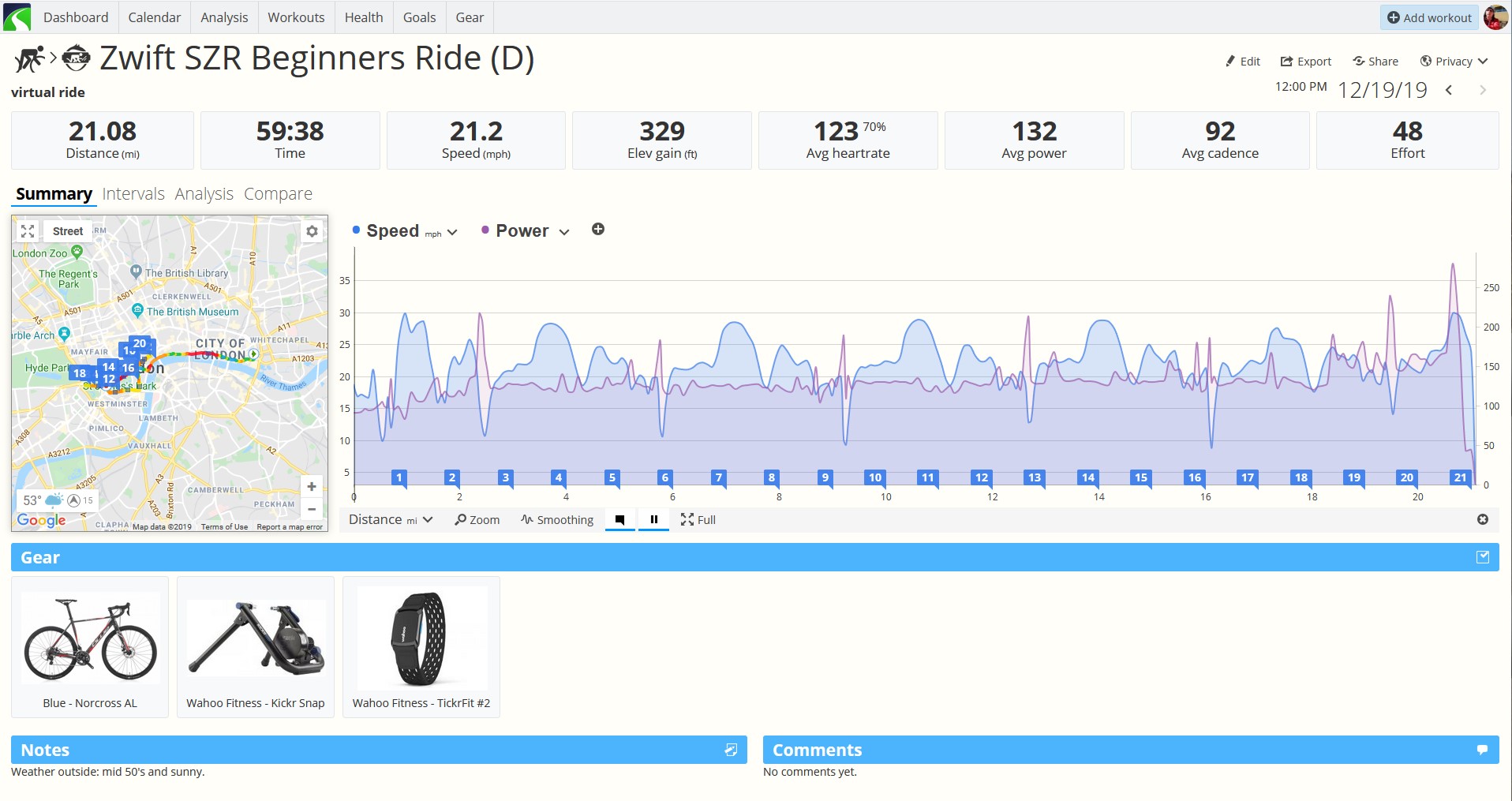
Task: Select lap marker 10 on the chart
Action: point(874,477)
